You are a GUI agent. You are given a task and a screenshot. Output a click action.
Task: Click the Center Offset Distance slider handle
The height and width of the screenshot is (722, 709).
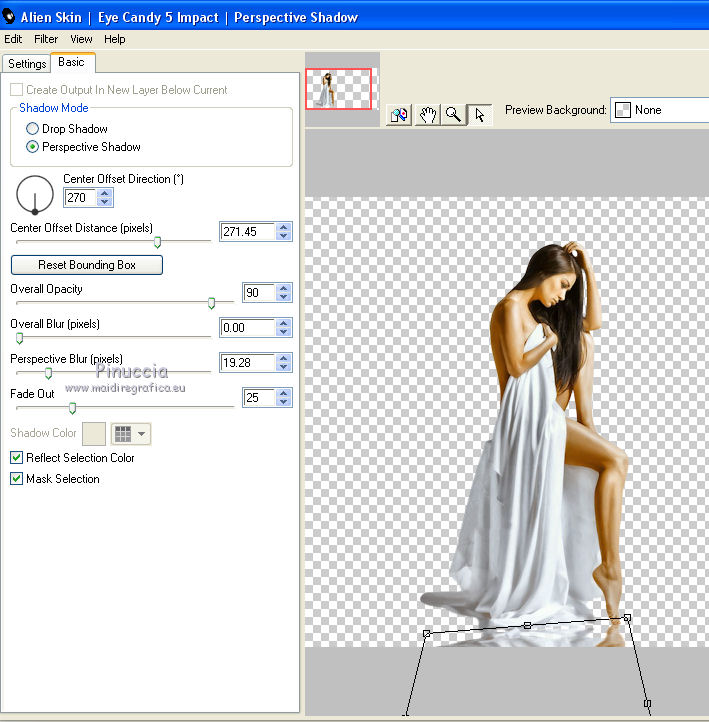(x=157, y=242)
